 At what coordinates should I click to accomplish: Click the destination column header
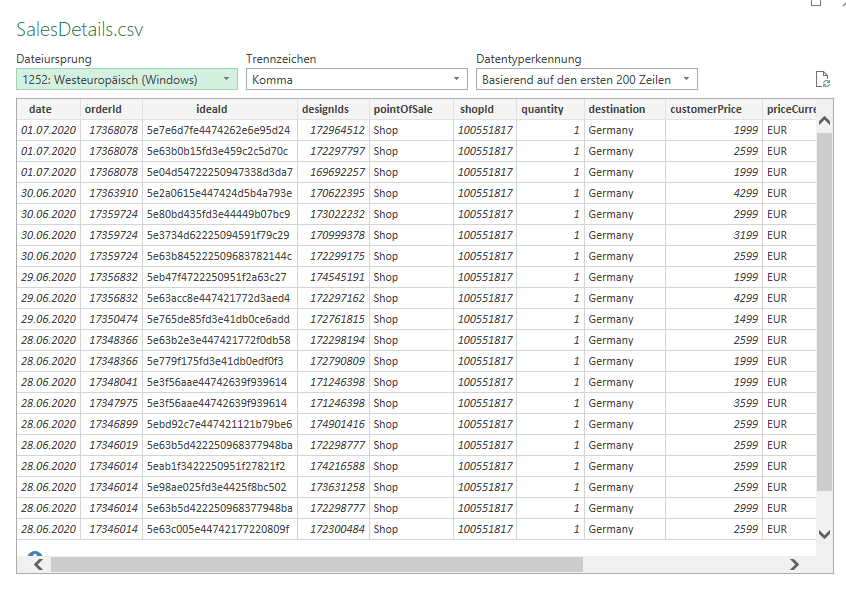(617, 109)
